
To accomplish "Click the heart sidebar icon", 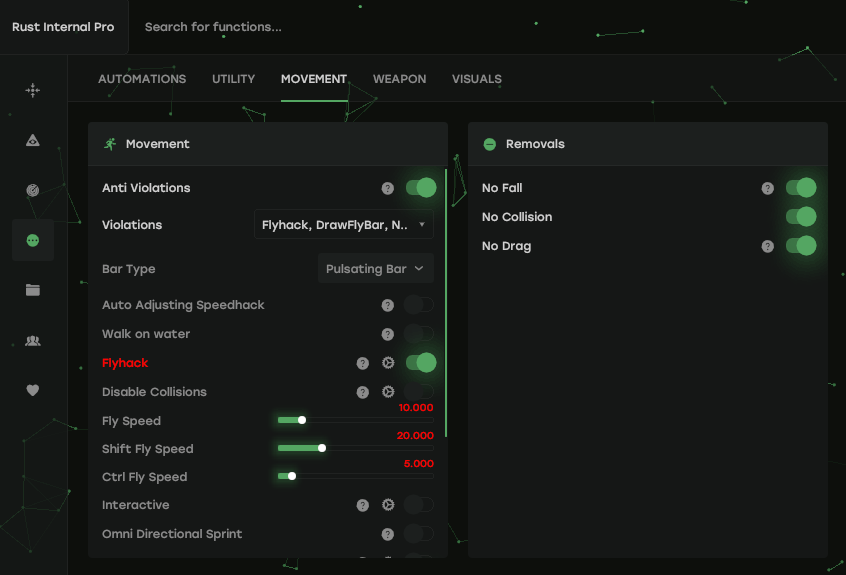I will (32, 390).
